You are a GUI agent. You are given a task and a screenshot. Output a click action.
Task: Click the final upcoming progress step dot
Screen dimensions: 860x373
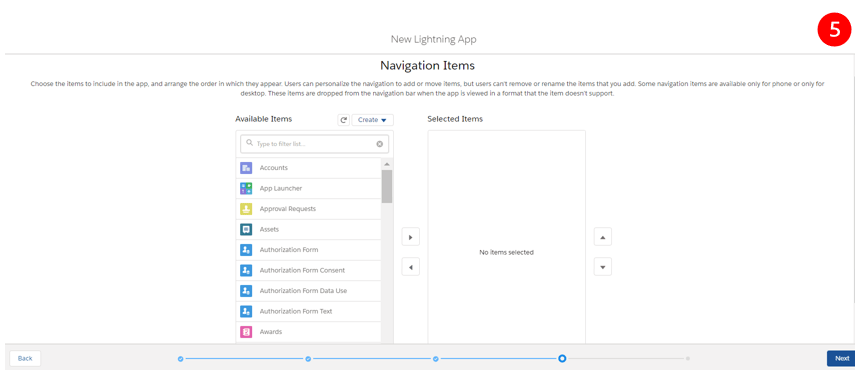click(688, 359)
